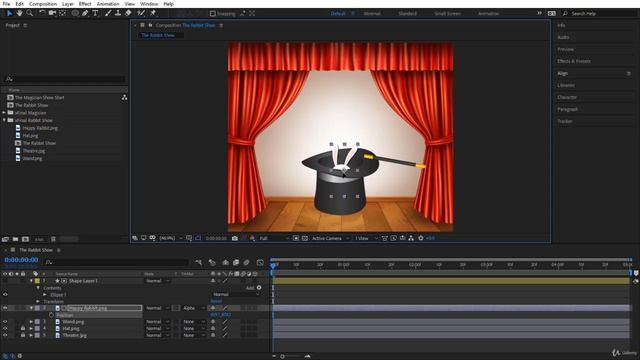
Task: Select the Eraser tool
Action: (x=128, y=13)
